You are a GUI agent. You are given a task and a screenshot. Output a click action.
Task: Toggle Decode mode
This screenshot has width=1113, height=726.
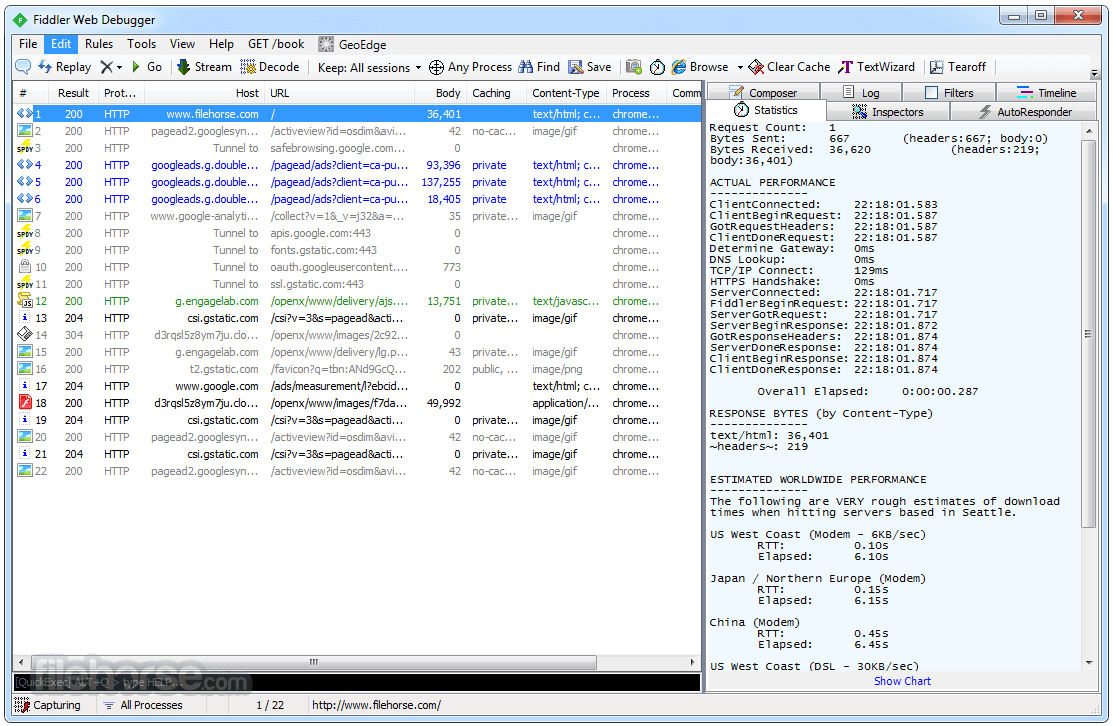pyautogui.click(x=270, y=67)
